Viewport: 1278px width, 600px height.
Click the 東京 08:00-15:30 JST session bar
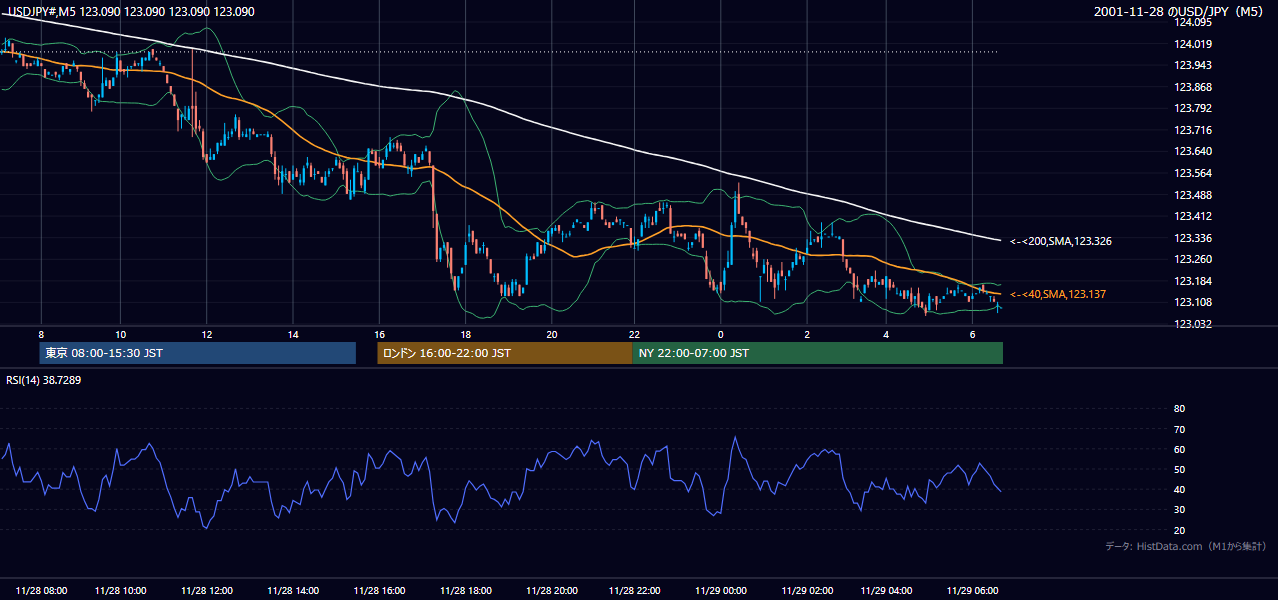coord(198,353)
